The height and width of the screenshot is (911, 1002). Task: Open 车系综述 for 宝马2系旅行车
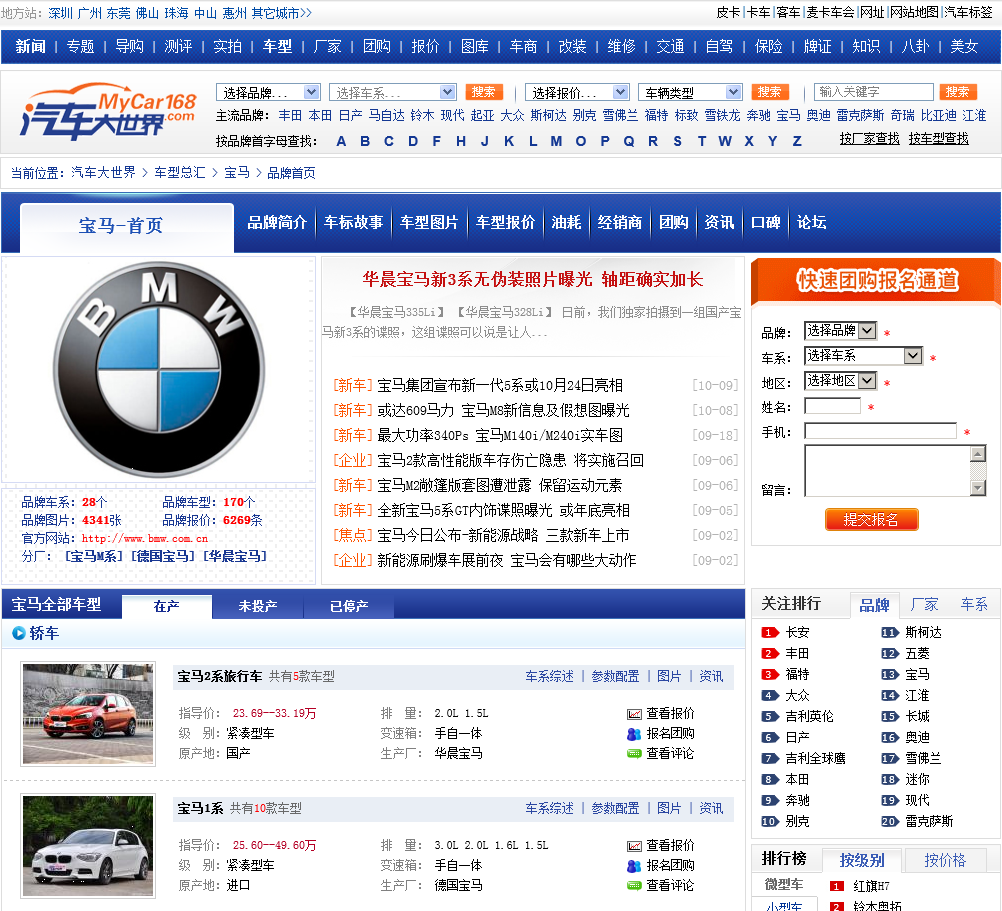pos(549,677)
